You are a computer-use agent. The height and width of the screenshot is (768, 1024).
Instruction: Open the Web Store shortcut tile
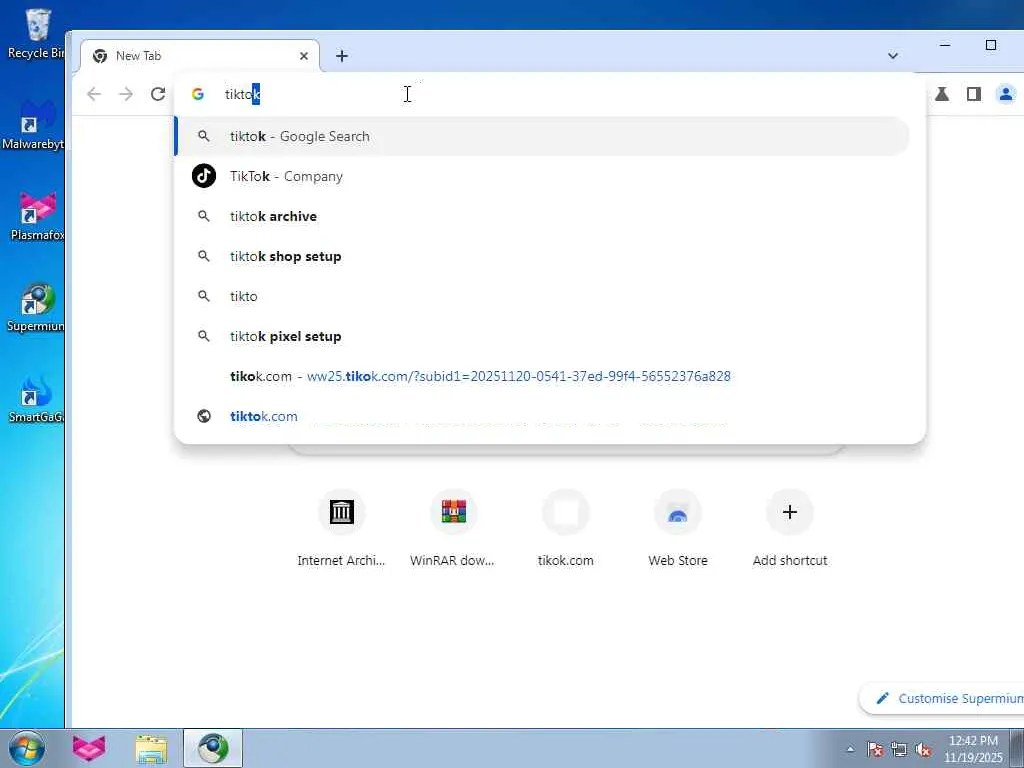click(678, 528)
